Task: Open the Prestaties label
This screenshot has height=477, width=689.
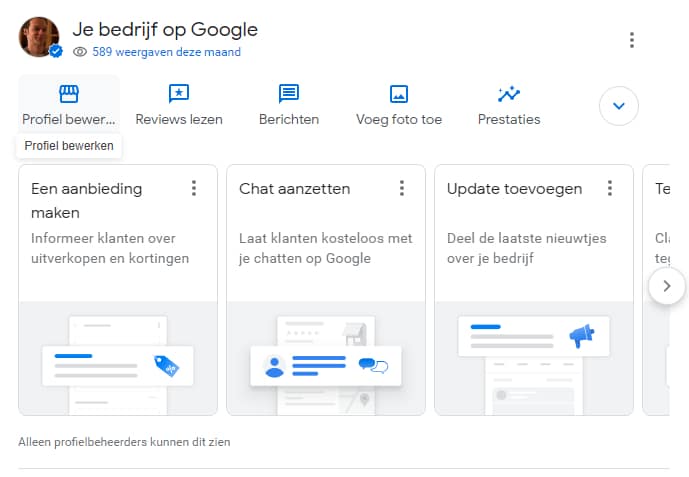Action: click(509, 119)
